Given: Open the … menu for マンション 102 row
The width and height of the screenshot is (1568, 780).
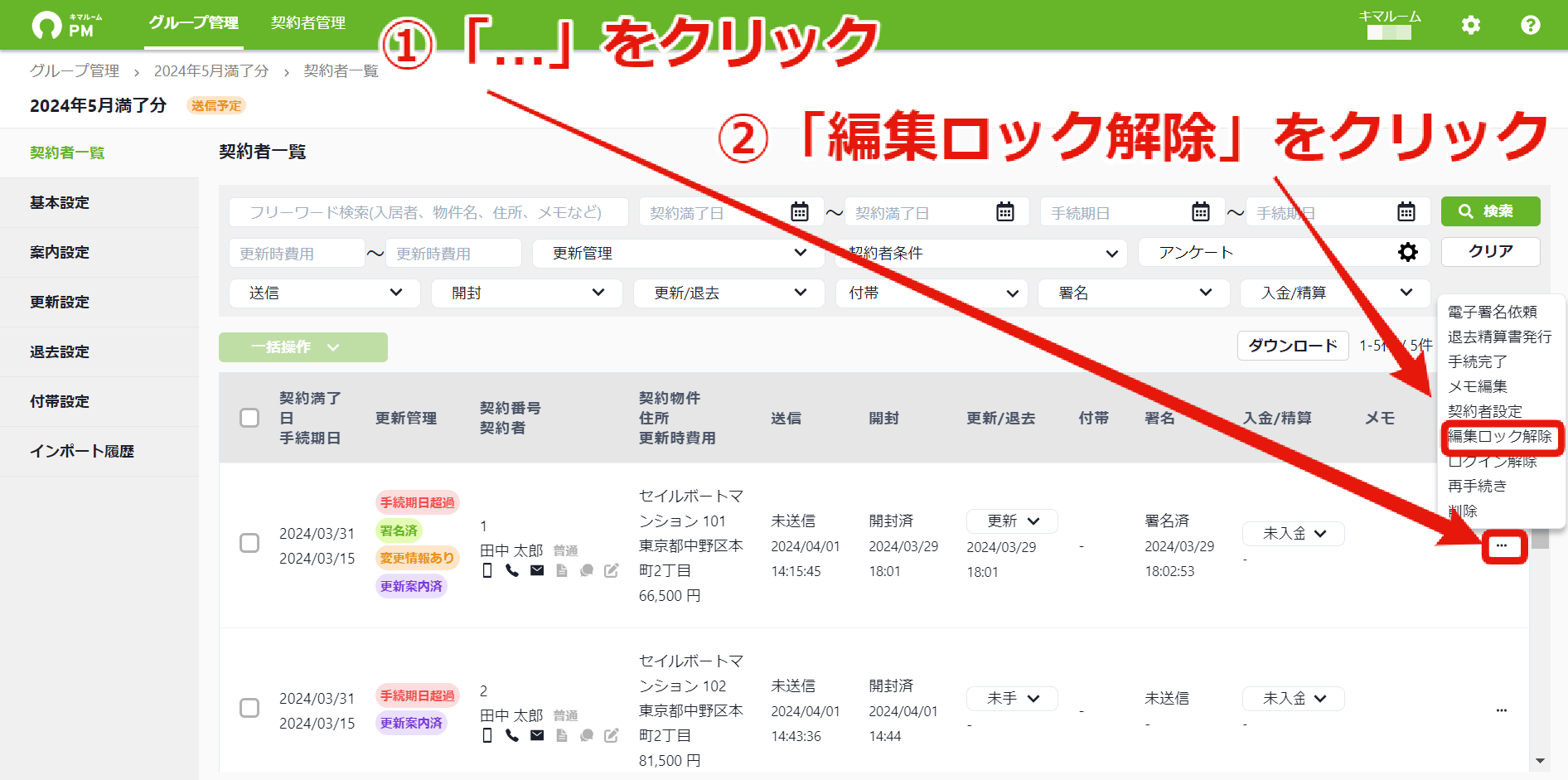Looking at the screenshot, I should (1502, 710).
